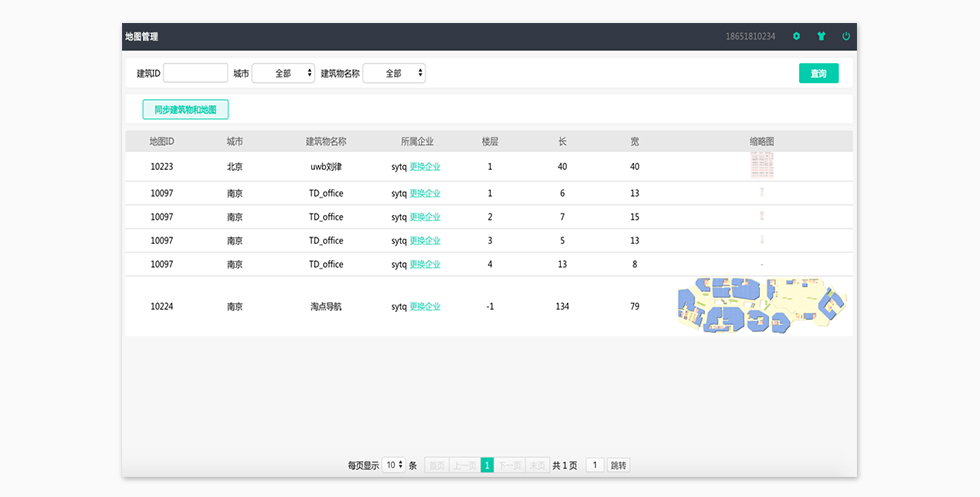The image size is (980, 497).
Task: Open the per-page count dropdown
Action: pos(394,465)
